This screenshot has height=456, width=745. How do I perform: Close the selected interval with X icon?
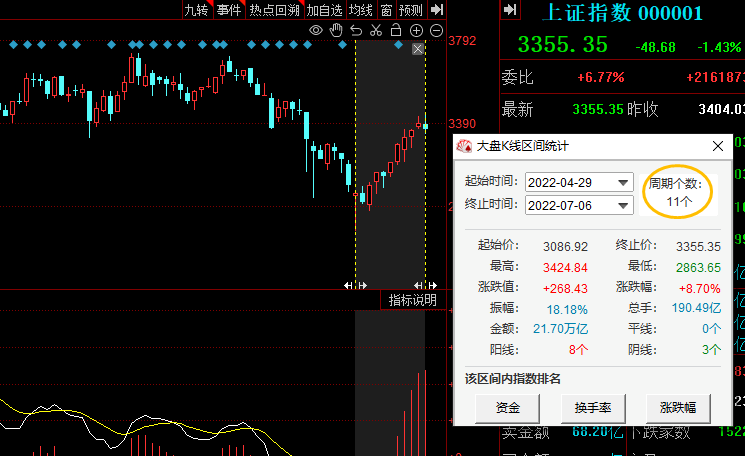click(x=418, y=50)
